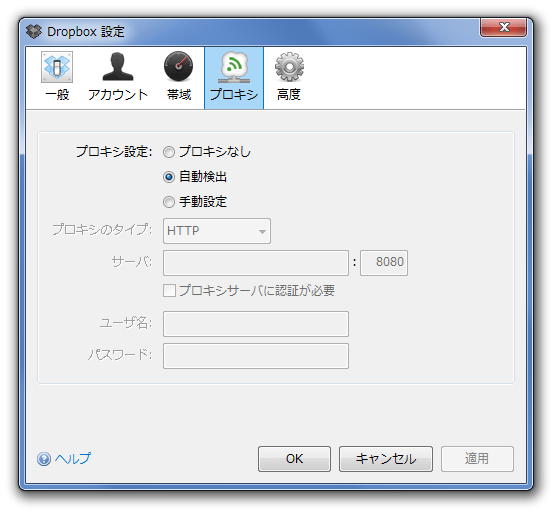Click the キャンセル button
The height and width of the screenshot is (513, 555).
(385, 459)
